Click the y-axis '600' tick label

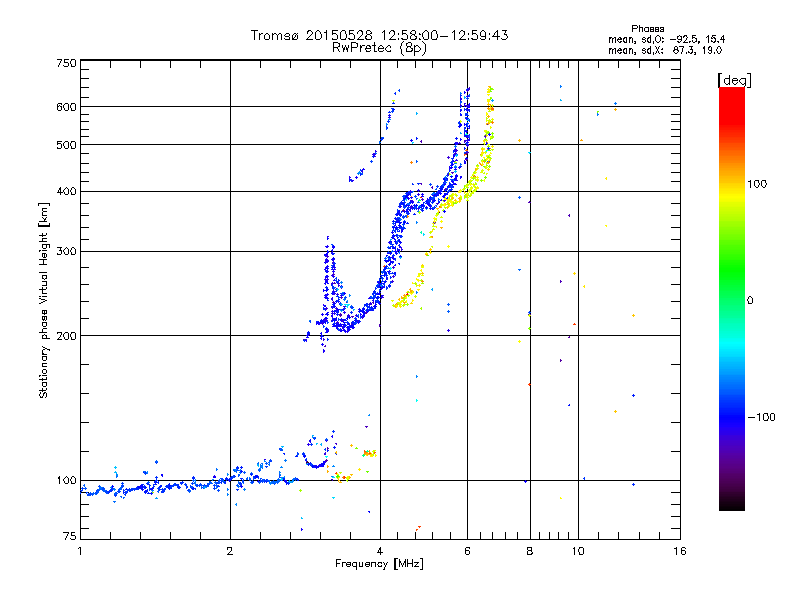click(66, 107)
